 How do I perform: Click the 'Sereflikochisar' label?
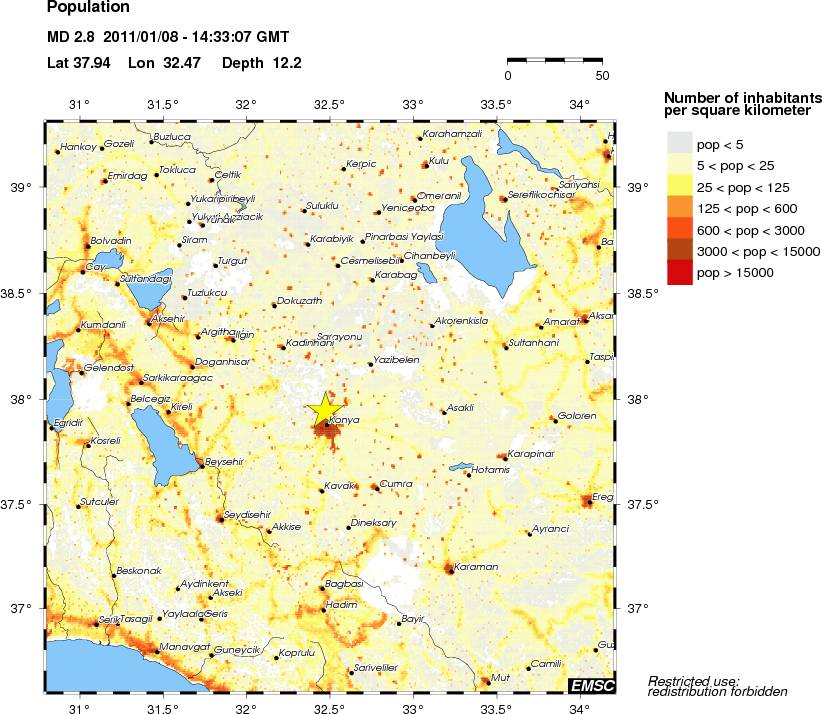click(542, 194)
